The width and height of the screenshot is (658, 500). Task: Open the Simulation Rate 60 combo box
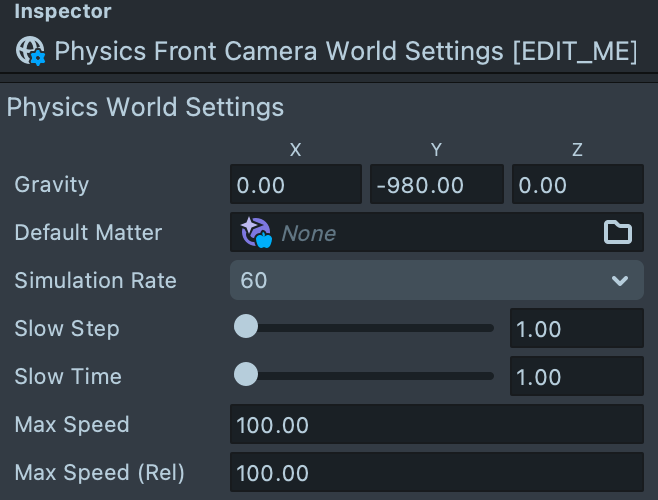click(x=420, y=281)
